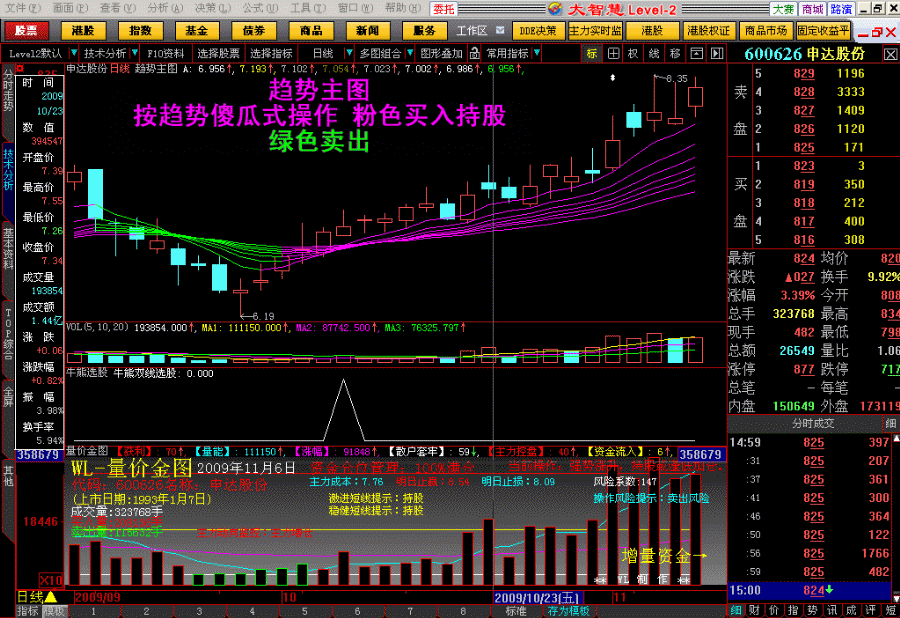
Task: Click the 服务 button
Action: 424,30
